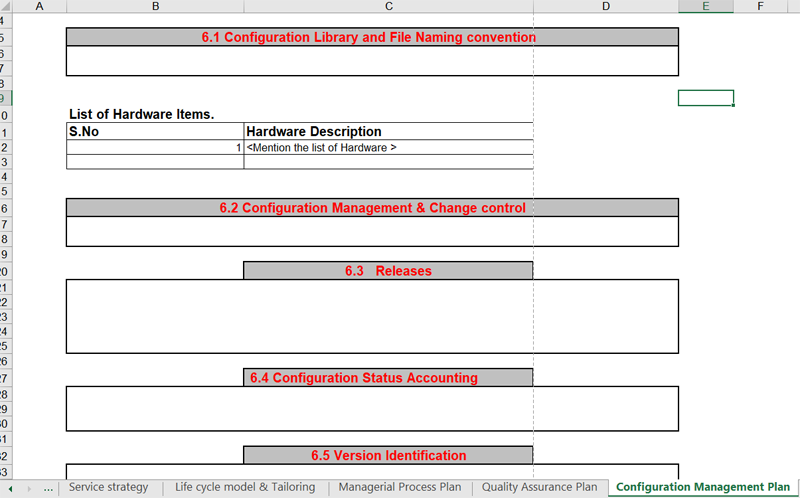
Task: Click the Hardware Description header cell
Action: [x=388, y=131]
